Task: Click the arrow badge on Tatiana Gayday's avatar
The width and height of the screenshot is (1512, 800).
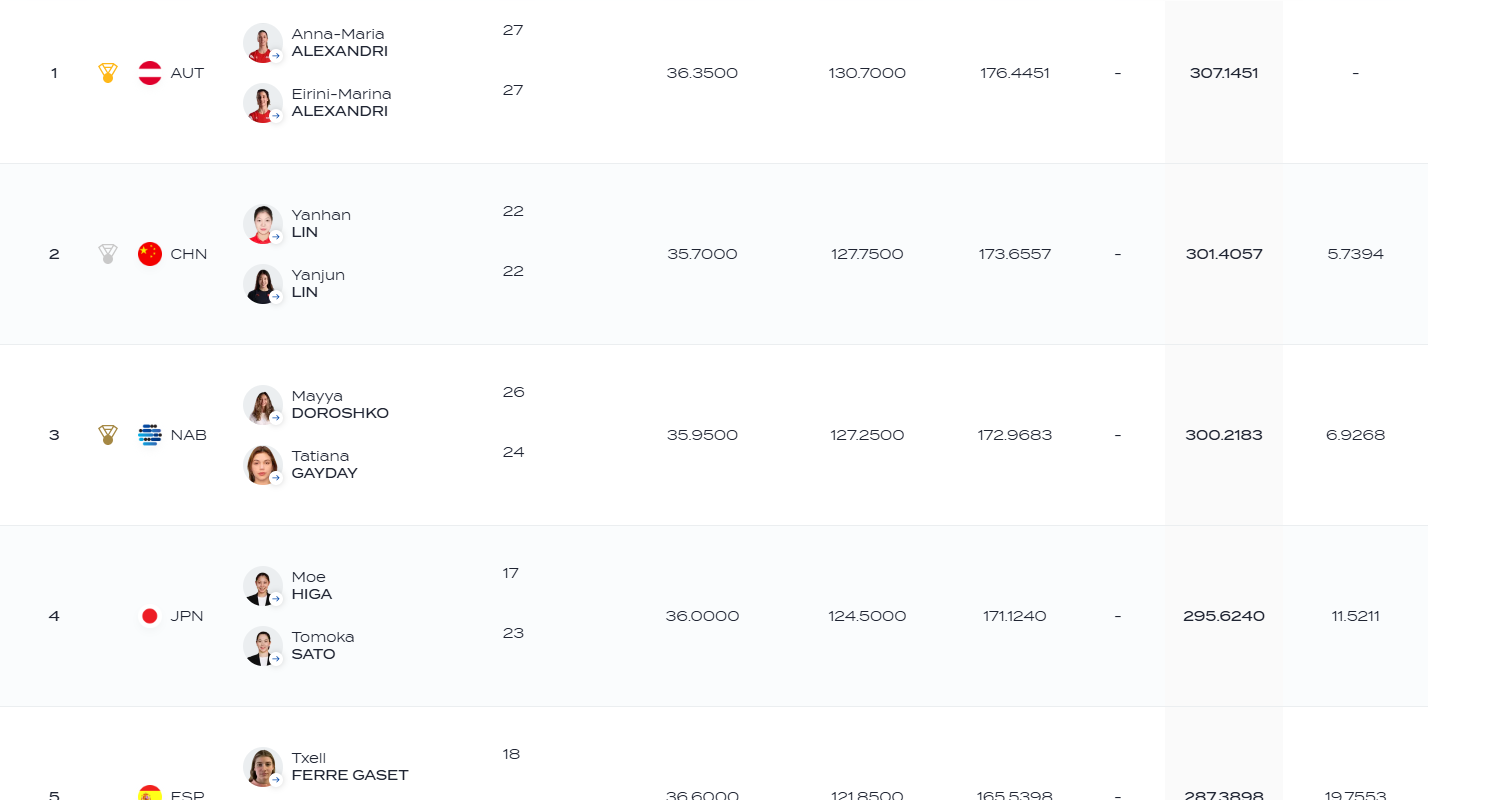Action: 276,478
